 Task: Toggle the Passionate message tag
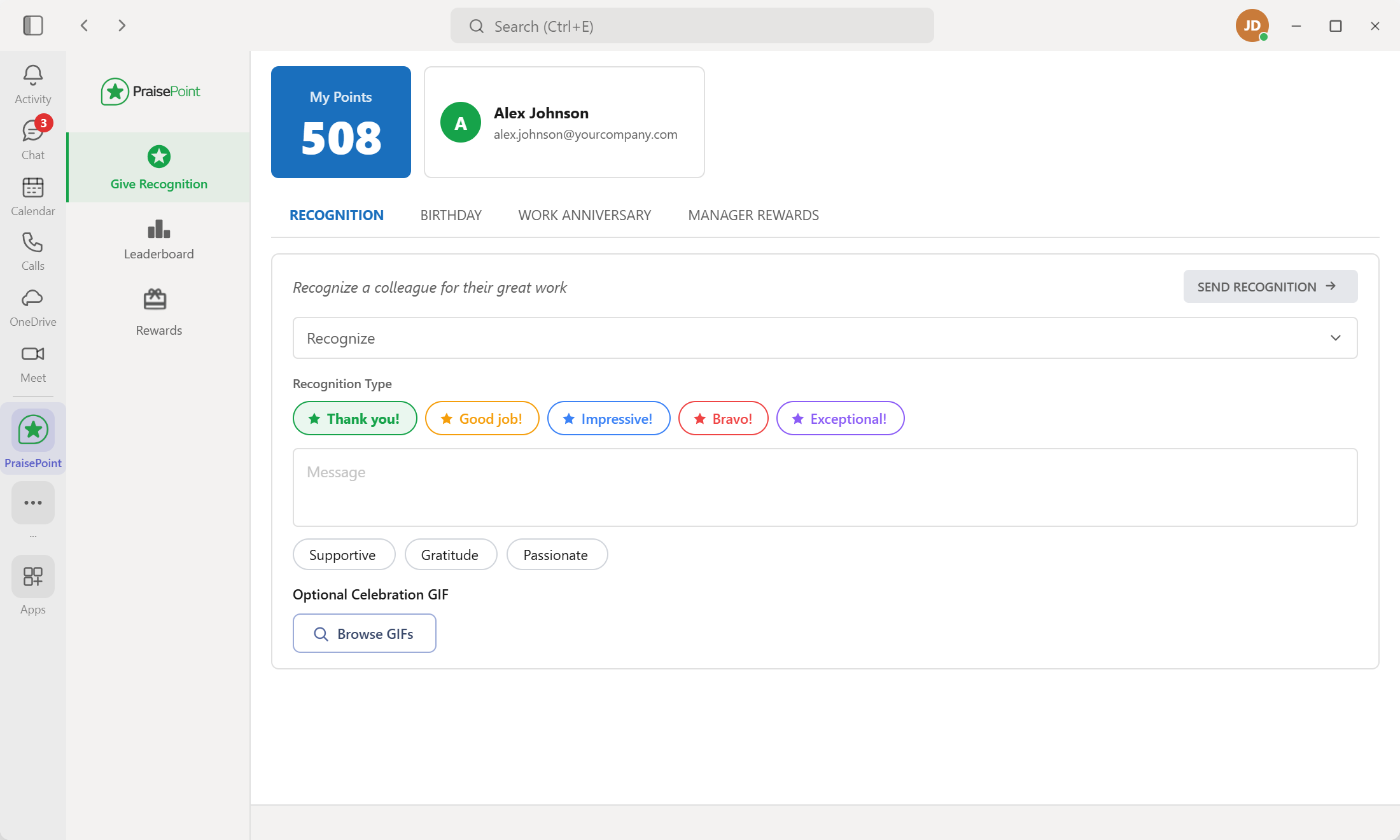(x=557, y=554)
